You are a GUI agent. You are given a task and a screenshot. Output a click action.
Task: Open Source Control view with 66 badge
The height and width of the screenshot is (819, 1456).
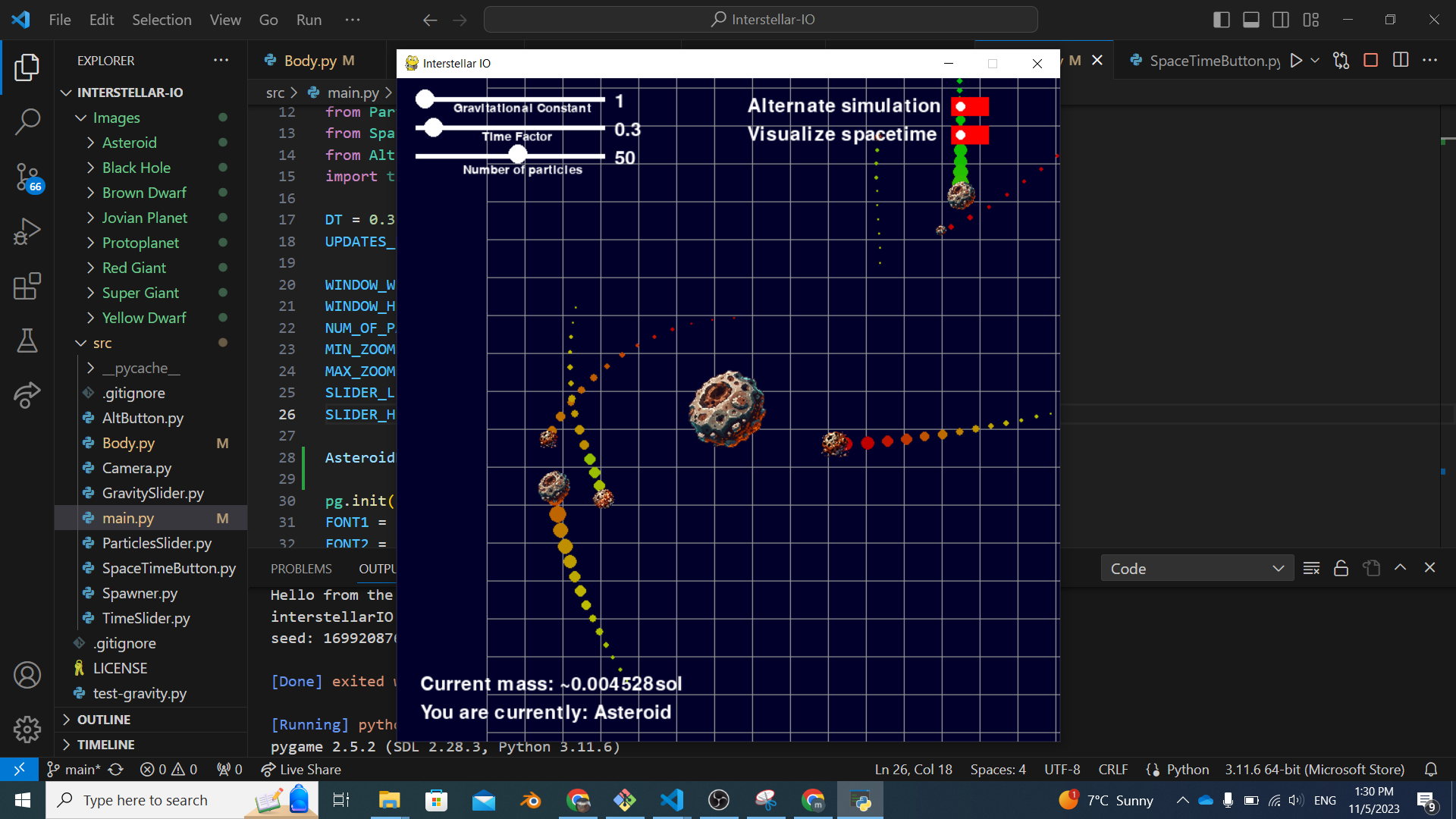pyautogui.click(x=27, y=177)
